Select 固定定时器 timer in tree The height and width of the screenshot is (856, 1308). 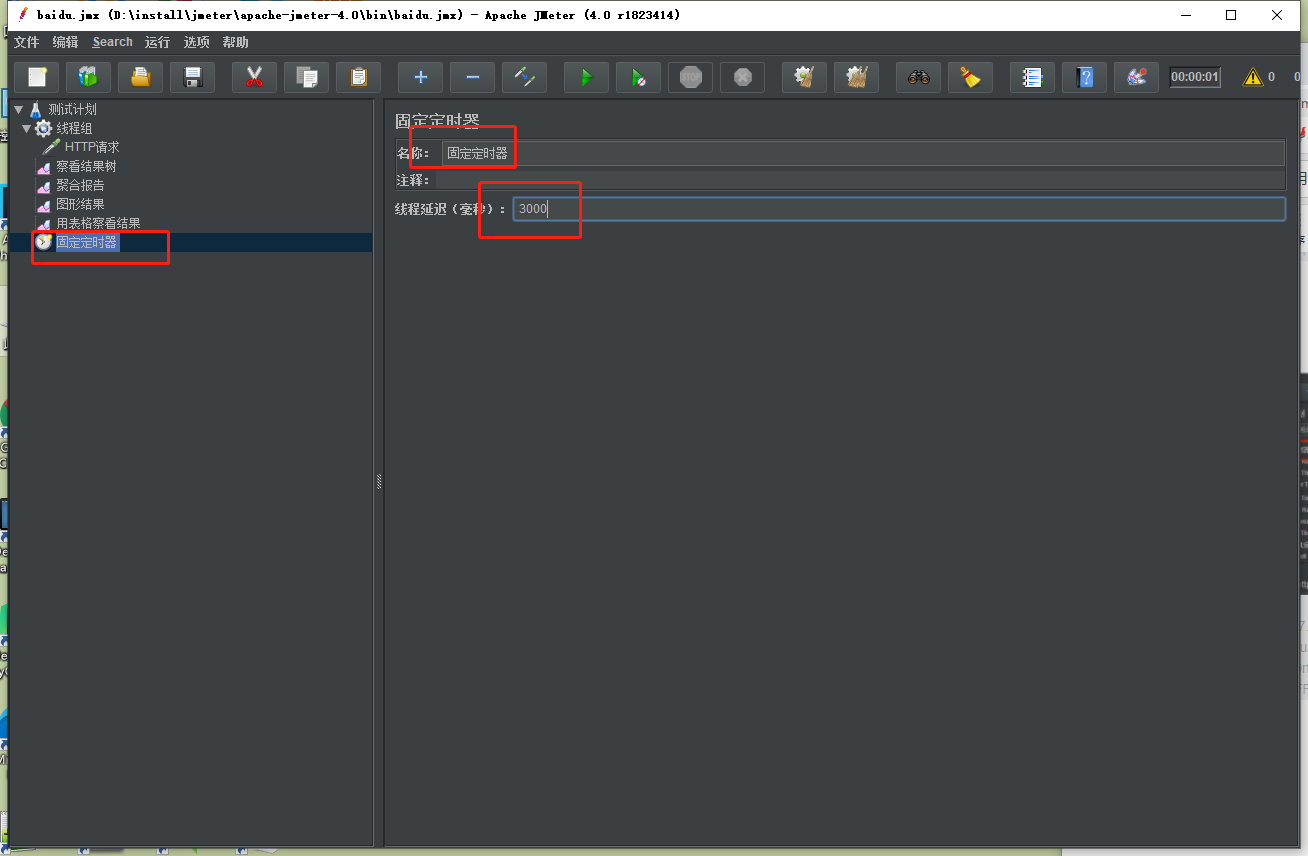pos(86,242)
